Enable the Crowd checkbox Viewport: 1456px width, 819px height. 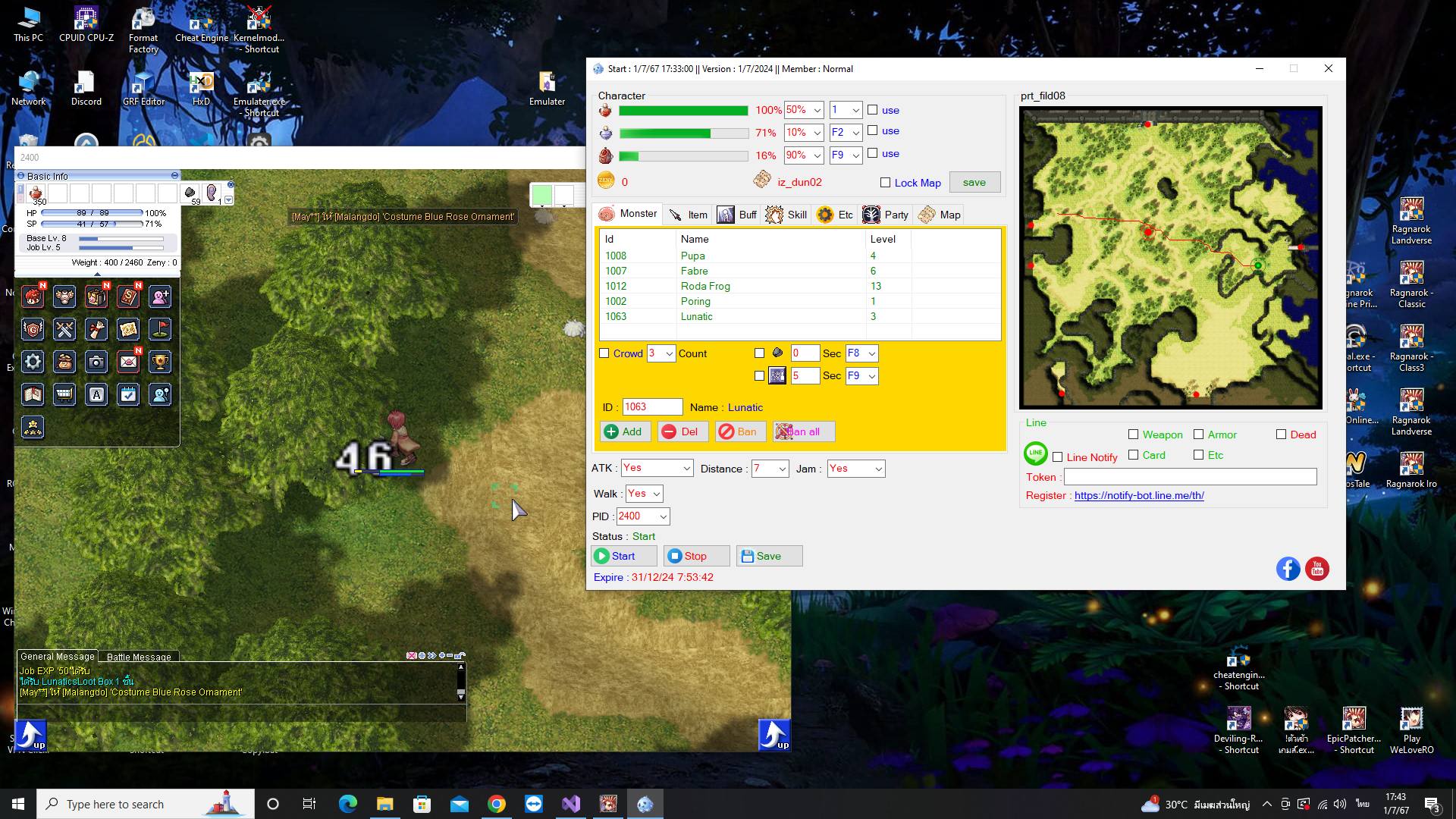click(x=604, y=353)
